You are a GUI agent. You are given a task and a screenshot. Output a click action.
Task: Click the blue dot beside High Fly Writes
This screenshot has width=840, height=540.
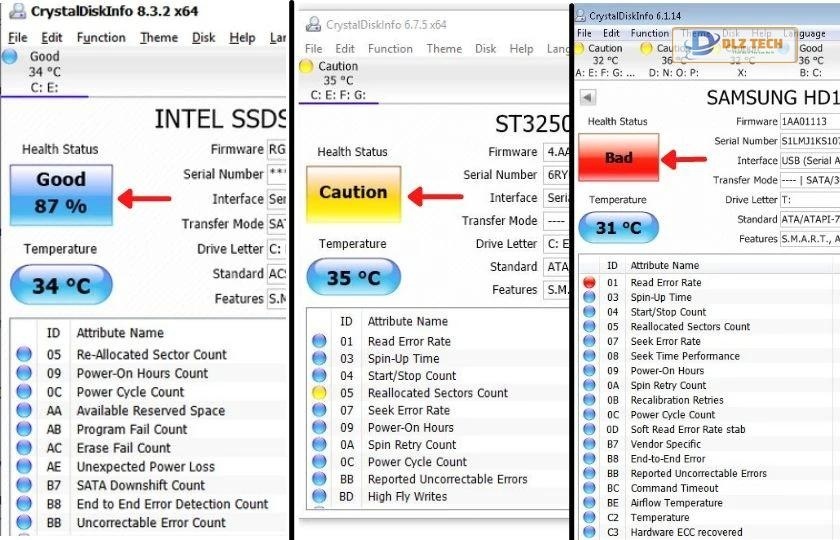(320, 496)
